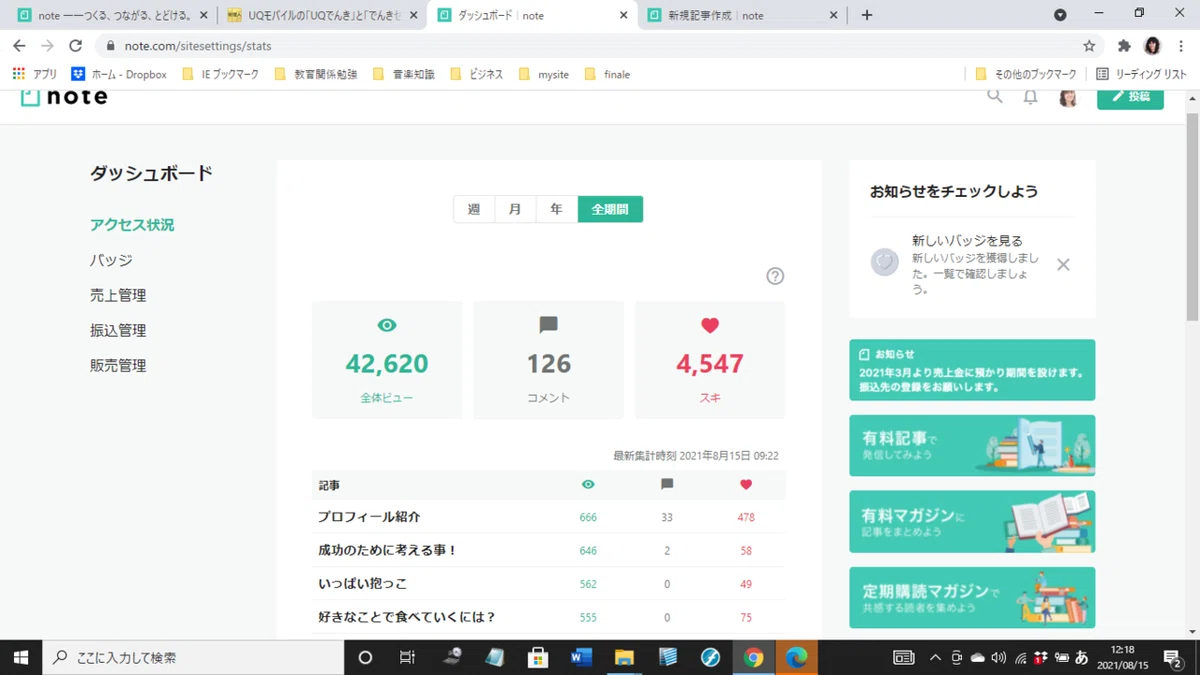This screenshot has width=1200, height=675.
Task: Open the article 好きなことで食べていくには？
Action: click(x=407, y=617)
